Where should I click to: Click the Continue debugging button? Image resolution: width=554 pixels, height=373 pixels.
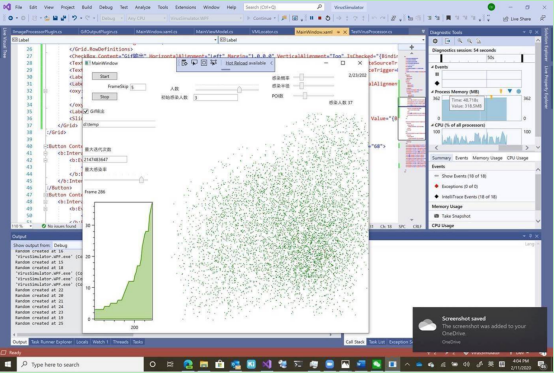click(x=261, y=18)
